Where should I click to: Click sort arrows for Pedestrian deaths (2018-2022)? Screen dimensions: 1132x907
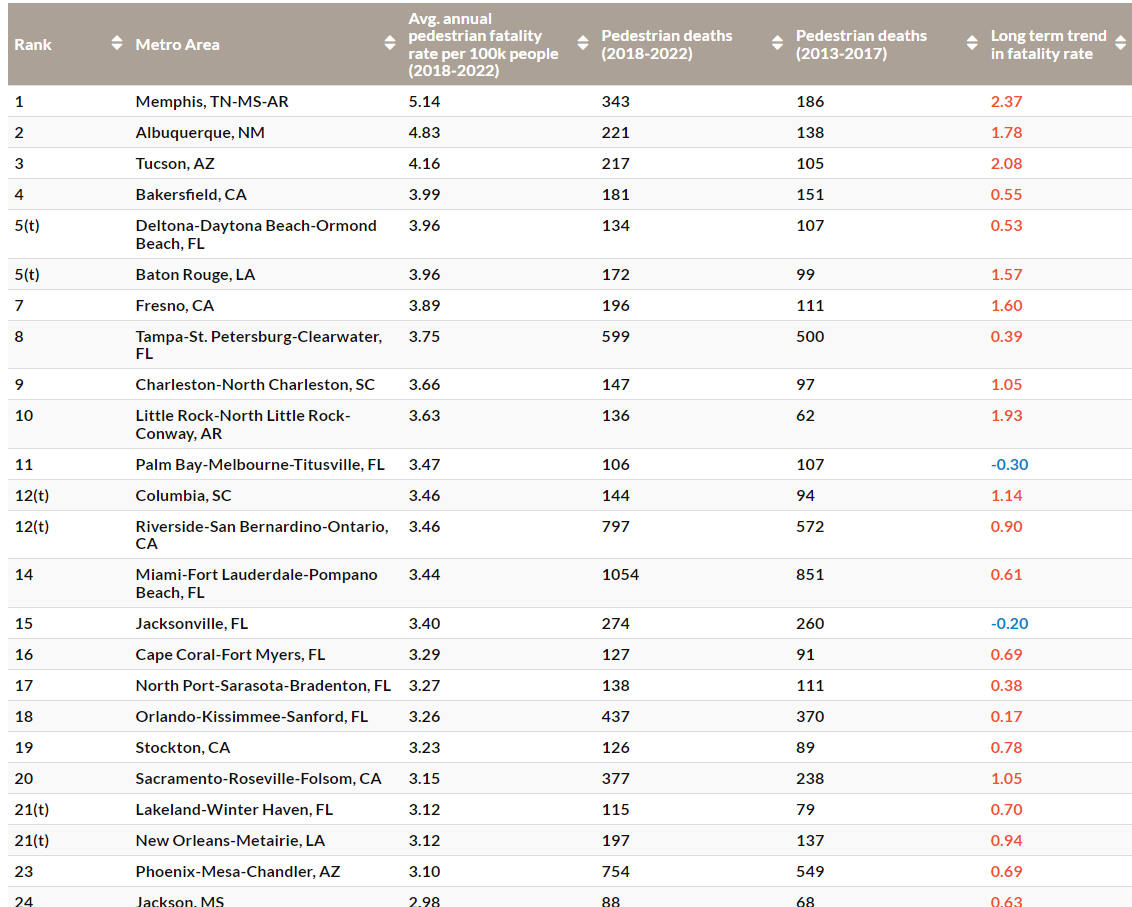(x=778, y=44)
